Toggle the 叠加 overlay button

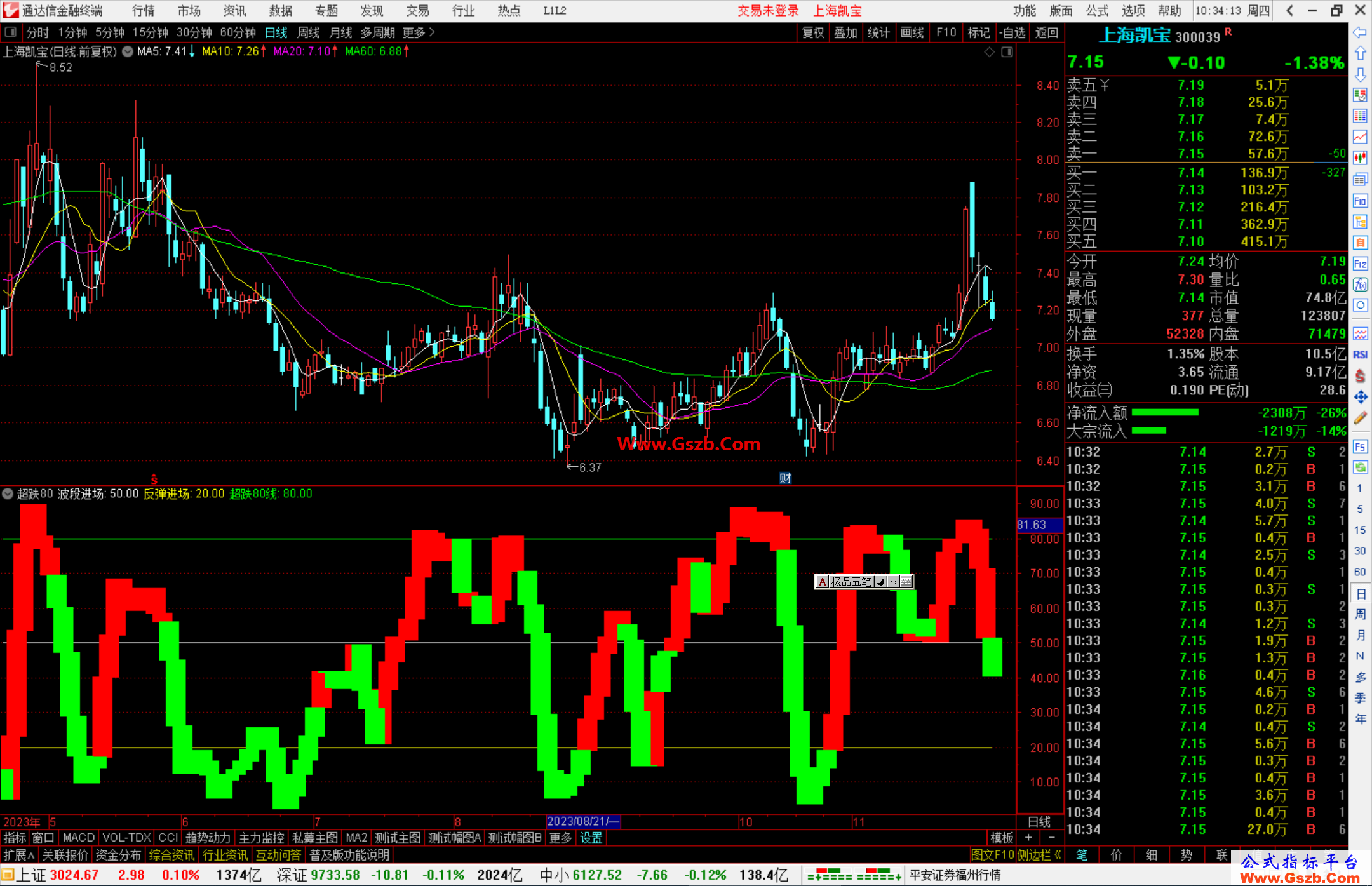[845, 32]
